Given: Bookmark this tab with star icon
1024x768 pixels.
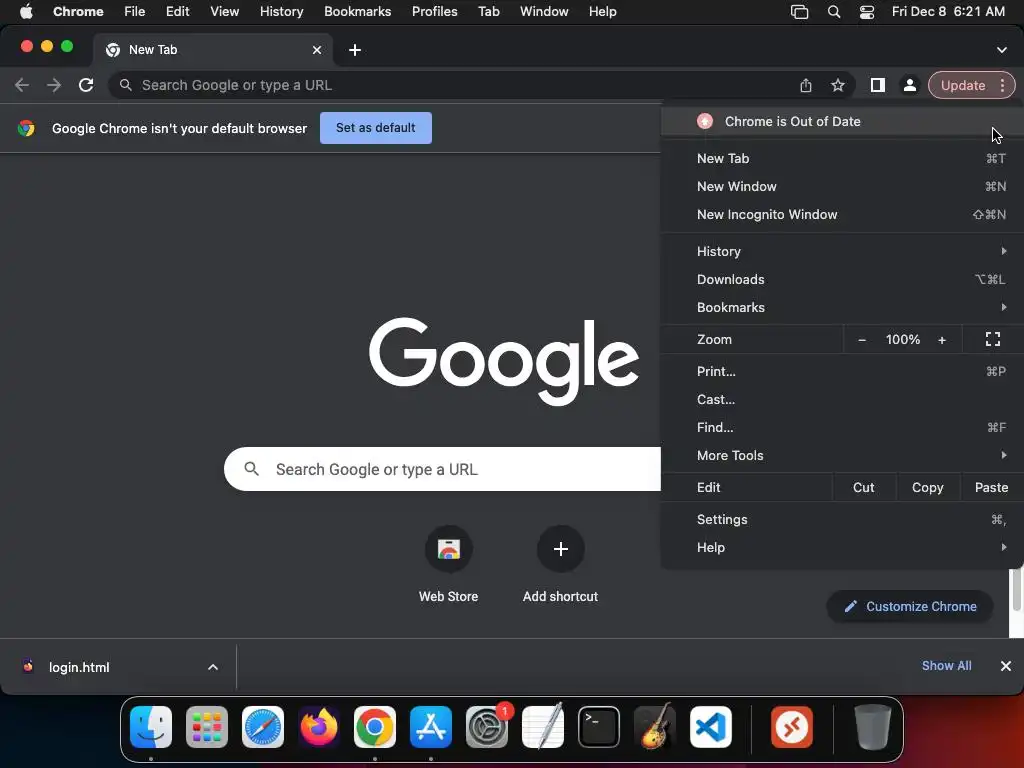Looking at the screenshot, I should (x=838, y=86).
